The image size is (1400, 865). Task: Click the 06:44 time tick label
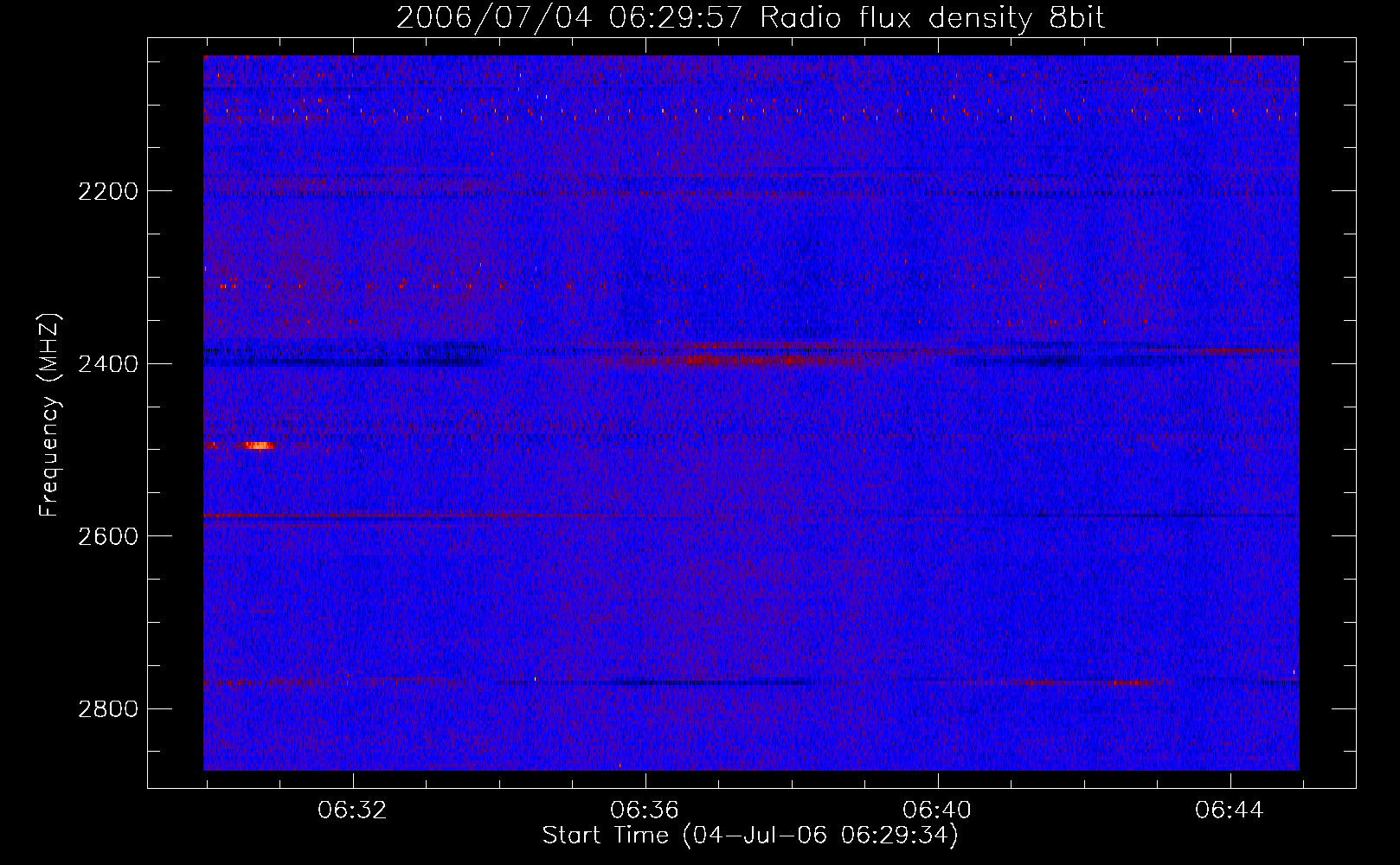[x=1230, y=811]
